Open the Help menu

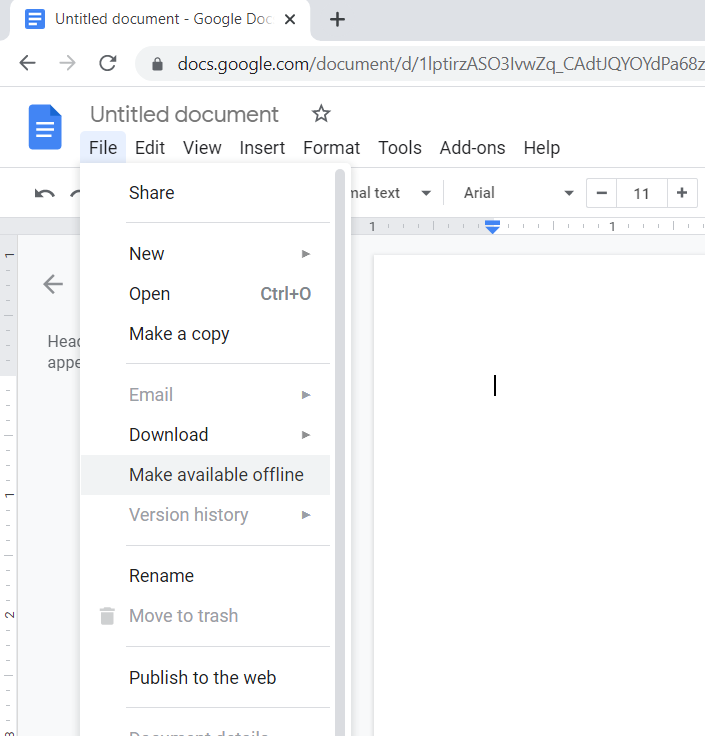[x=542, y=147]
